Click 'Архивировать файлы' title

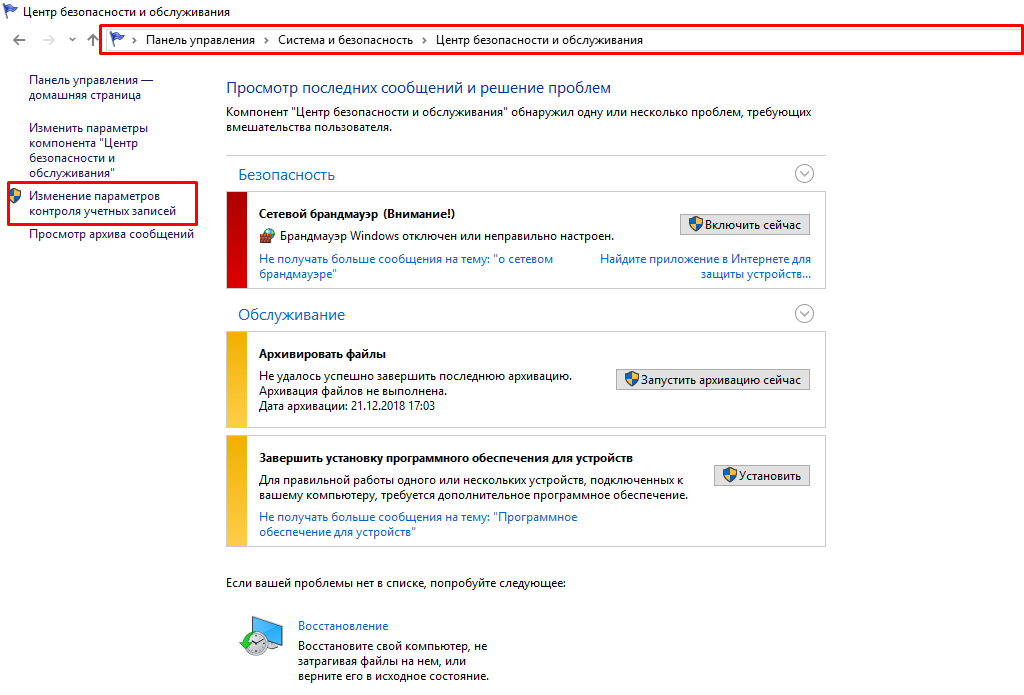(x=322, y=354)
